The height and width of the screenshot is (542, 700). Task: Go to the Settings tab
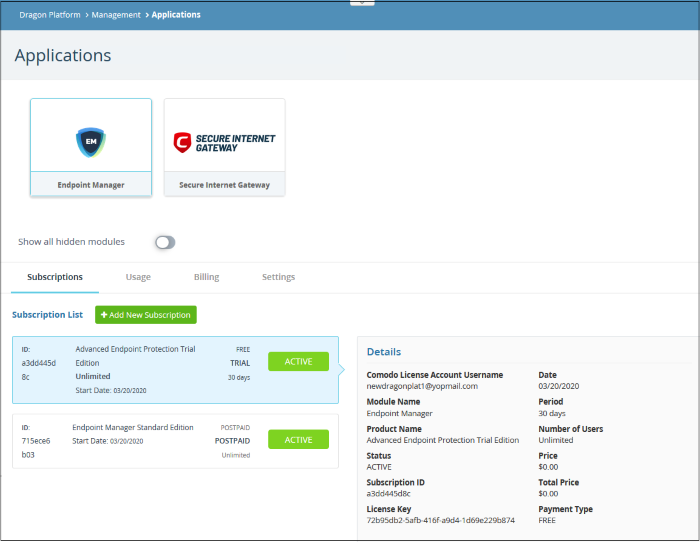(x=278, y=277)
